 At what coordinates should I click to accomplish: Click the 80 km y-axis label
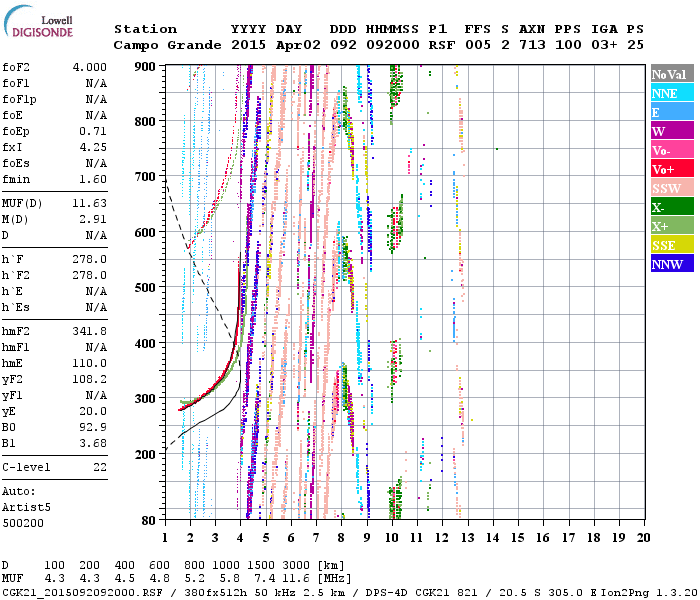149,520
